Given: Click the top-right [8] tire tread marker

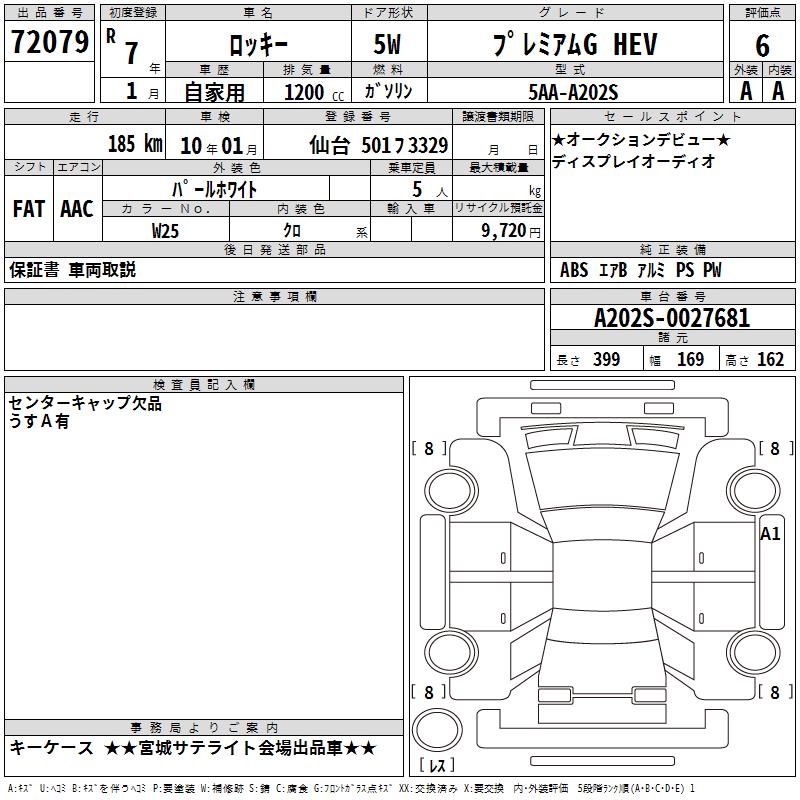Looking at the screenshot, I should click(774, 449).
